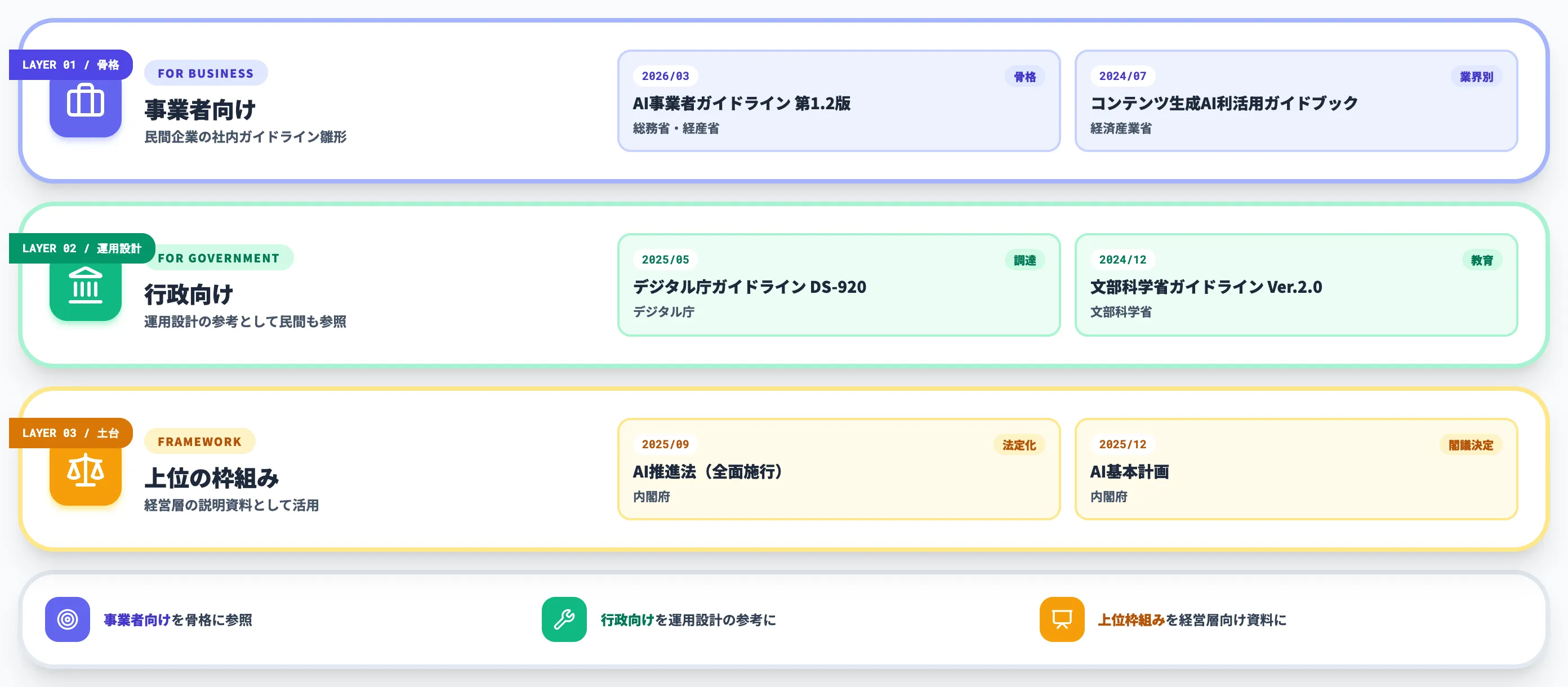Screen dimensions: 1568x687
Task: Click the 法定化 tag
Action: point(1019,445)
